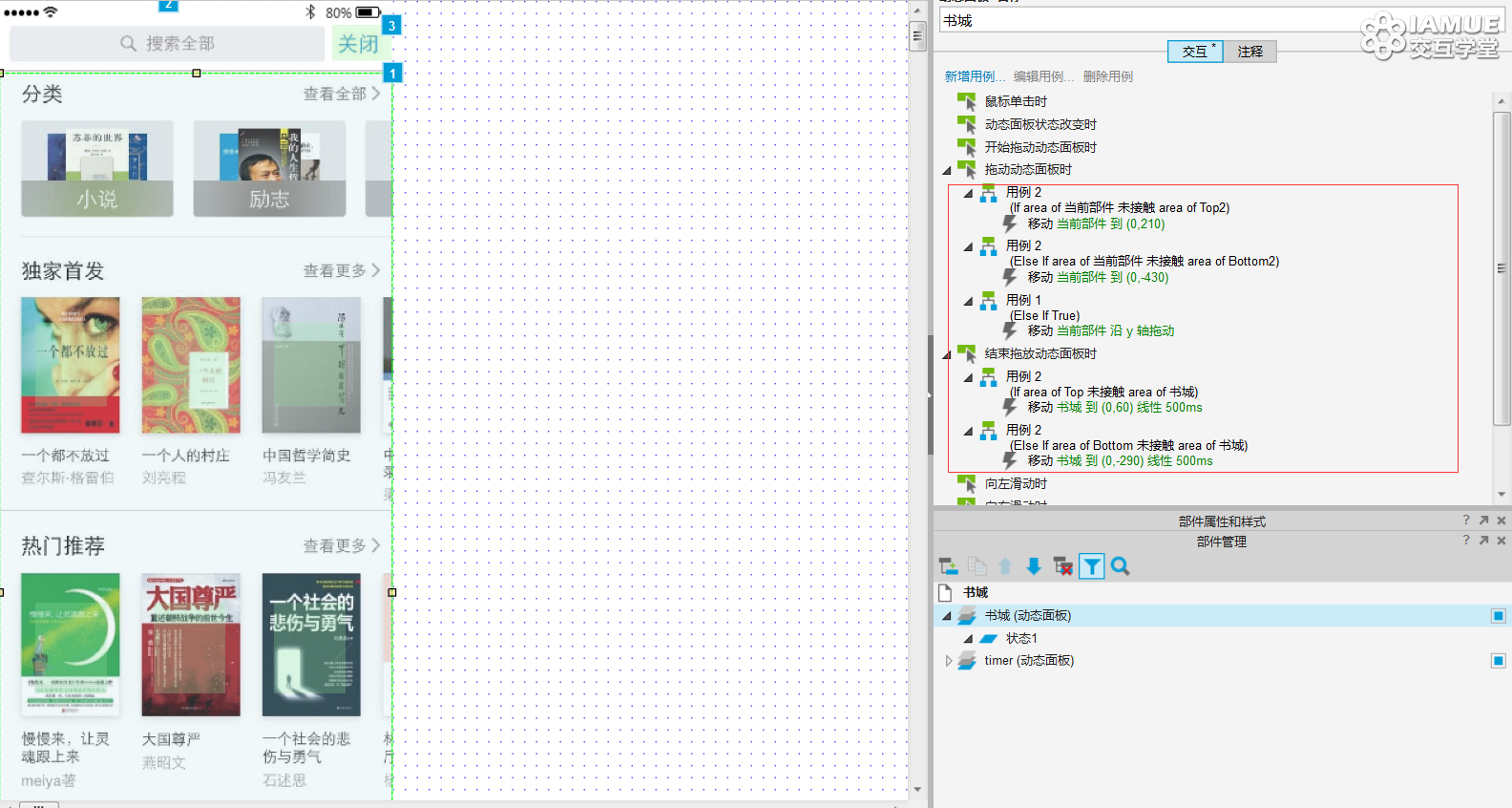Viewport: 1512px width, 808px height.
Task: Click the delete icon with red X
Action: pos(1062,566)
